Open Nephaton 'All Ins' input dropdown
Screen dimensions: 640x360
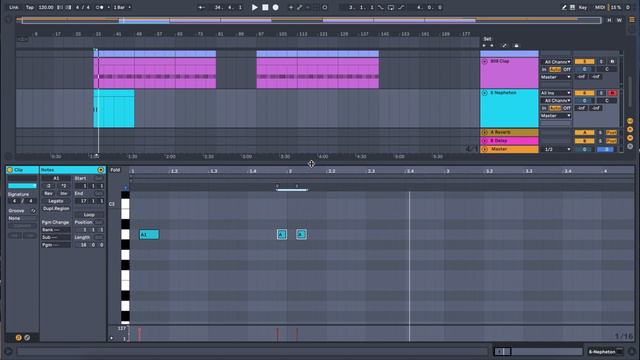pos(556,93)
